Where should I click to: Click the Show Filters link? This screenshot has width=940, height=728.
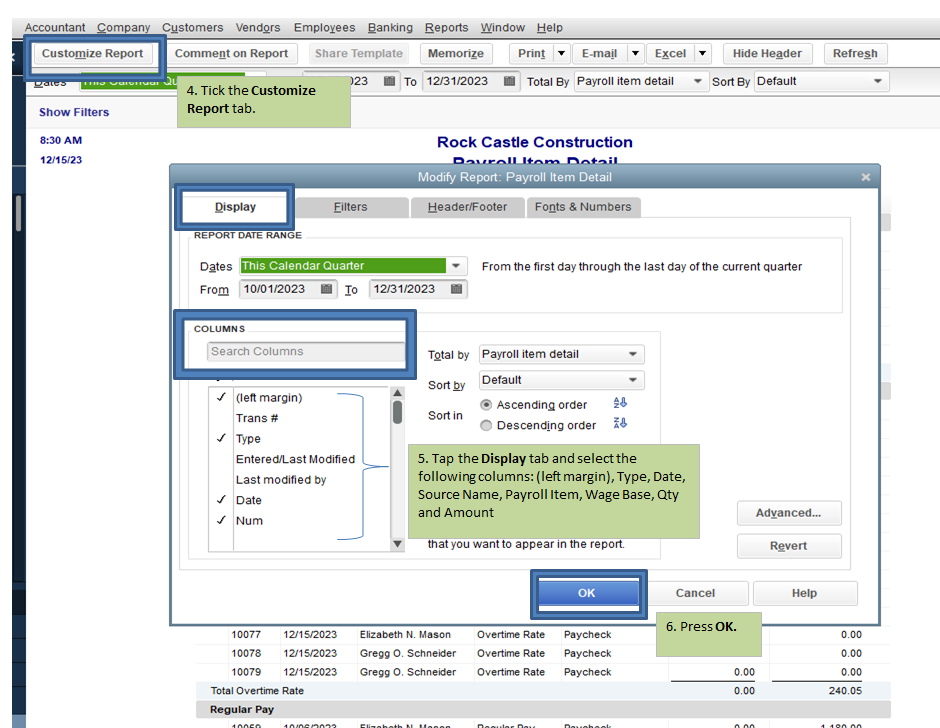[x=74, y=112]
